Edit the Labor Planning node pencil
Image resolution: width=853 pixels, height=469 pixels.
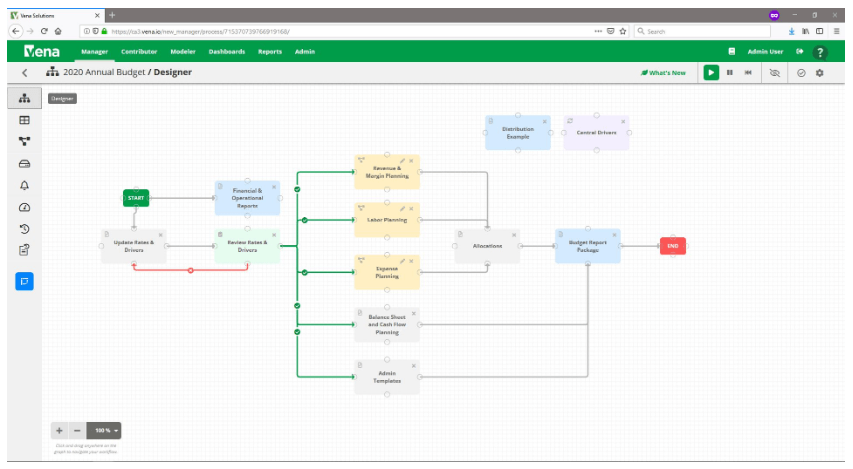tap(403, 208)
